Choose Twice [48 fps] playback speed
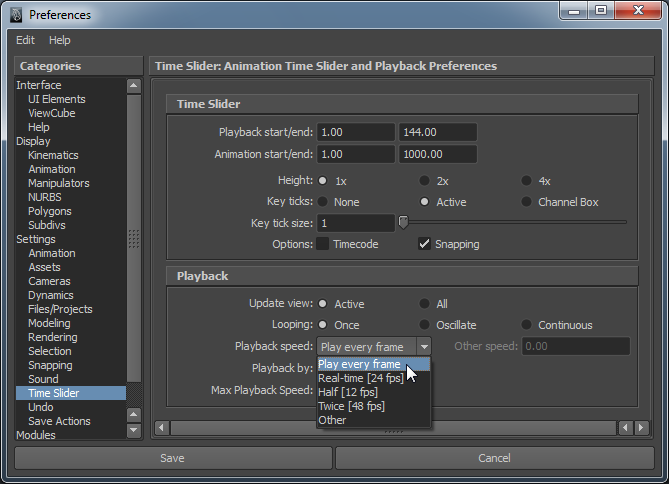Viewport: 669px width, 484px height. coord(351,406)
